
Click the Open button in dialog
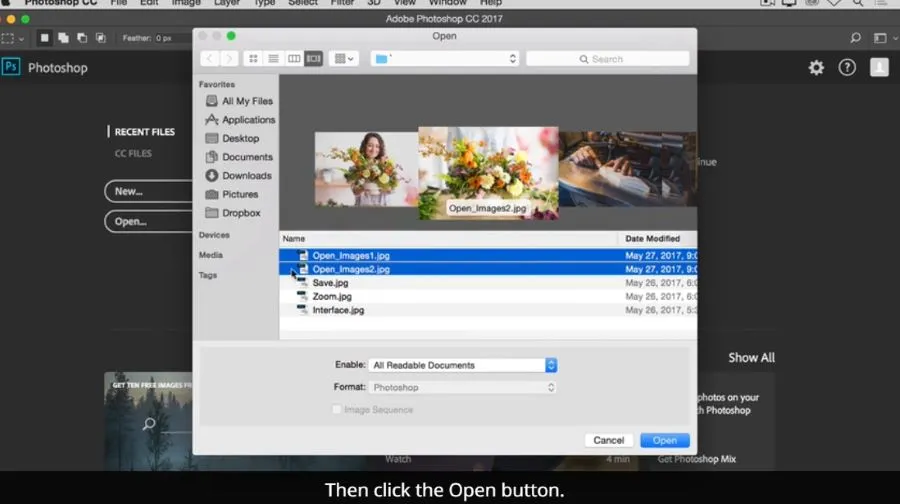click(664, 440)
